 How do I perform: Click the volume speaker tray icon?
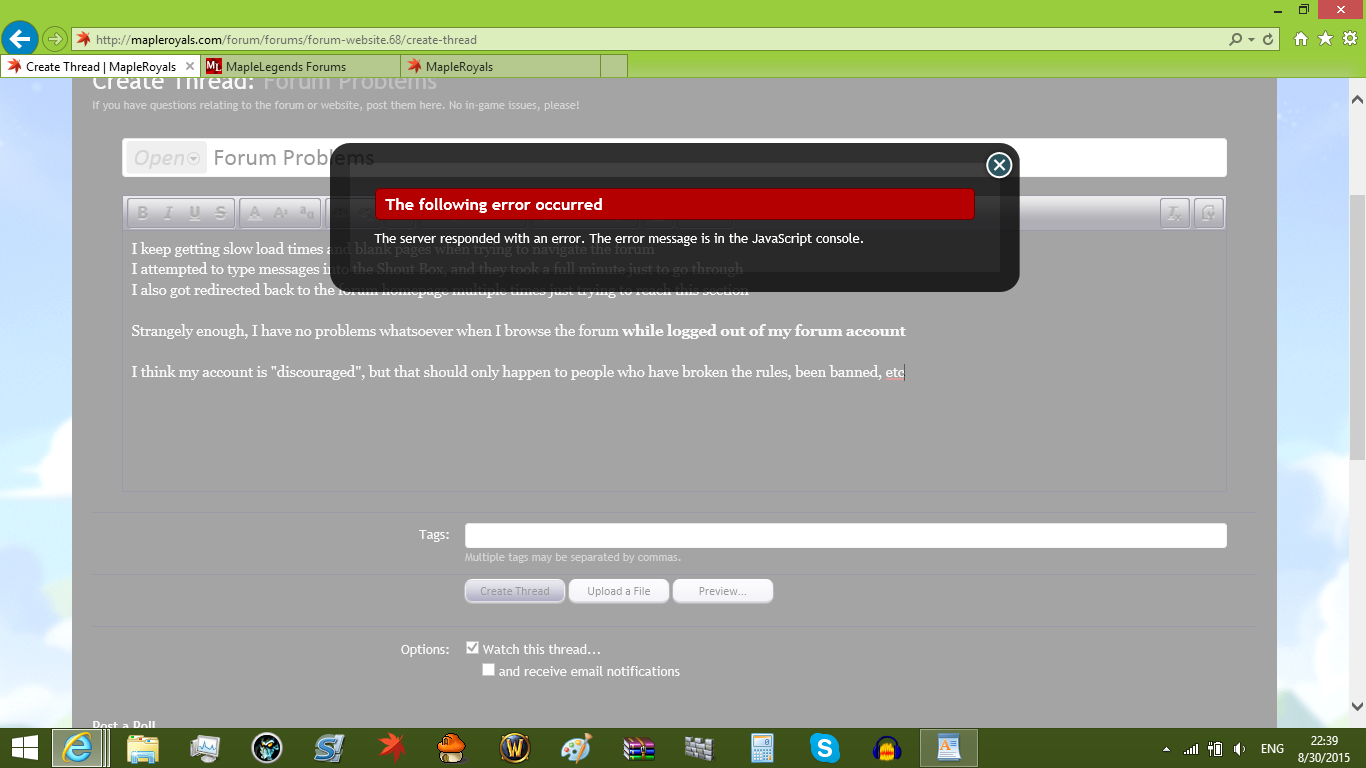[x=1240, y=749]
